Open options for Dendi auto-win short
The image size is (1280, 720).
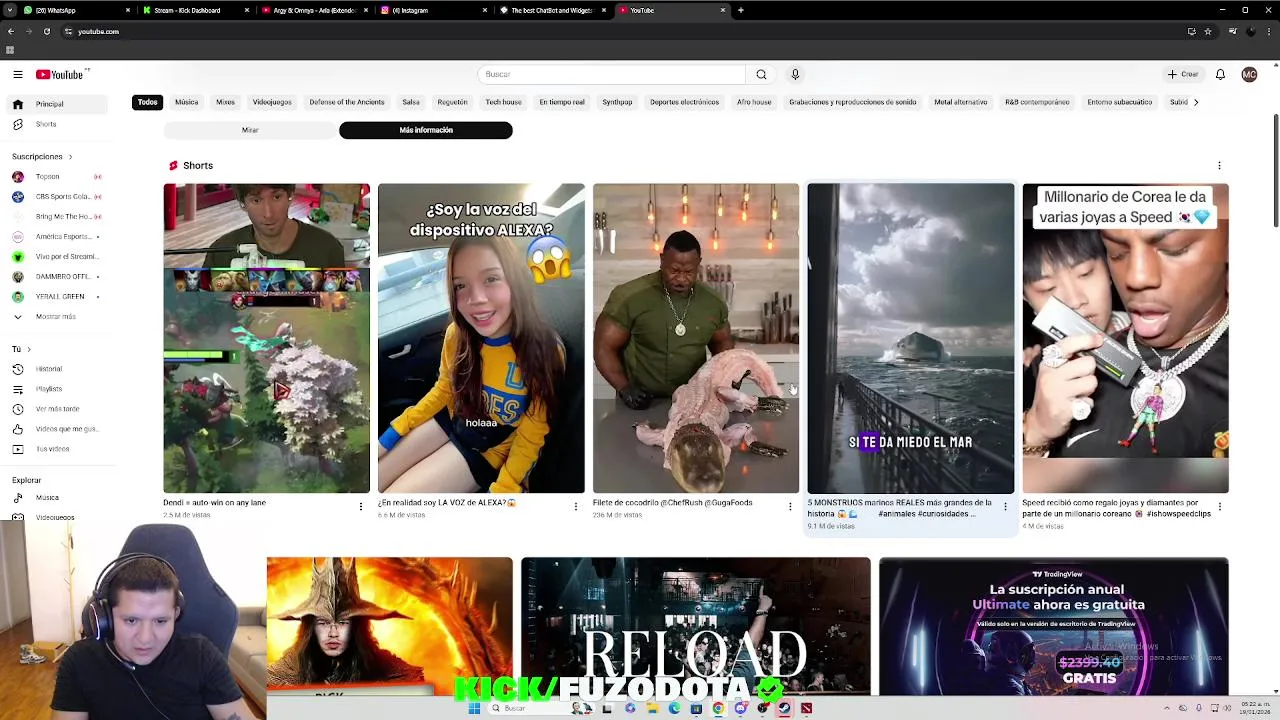coord(361,507)
